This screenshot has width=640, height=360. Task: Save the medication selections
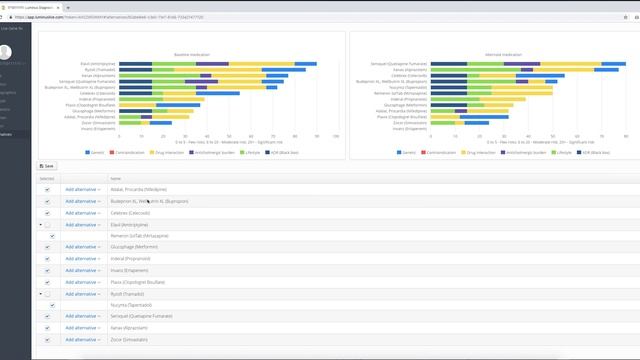(x=47, y=166)
